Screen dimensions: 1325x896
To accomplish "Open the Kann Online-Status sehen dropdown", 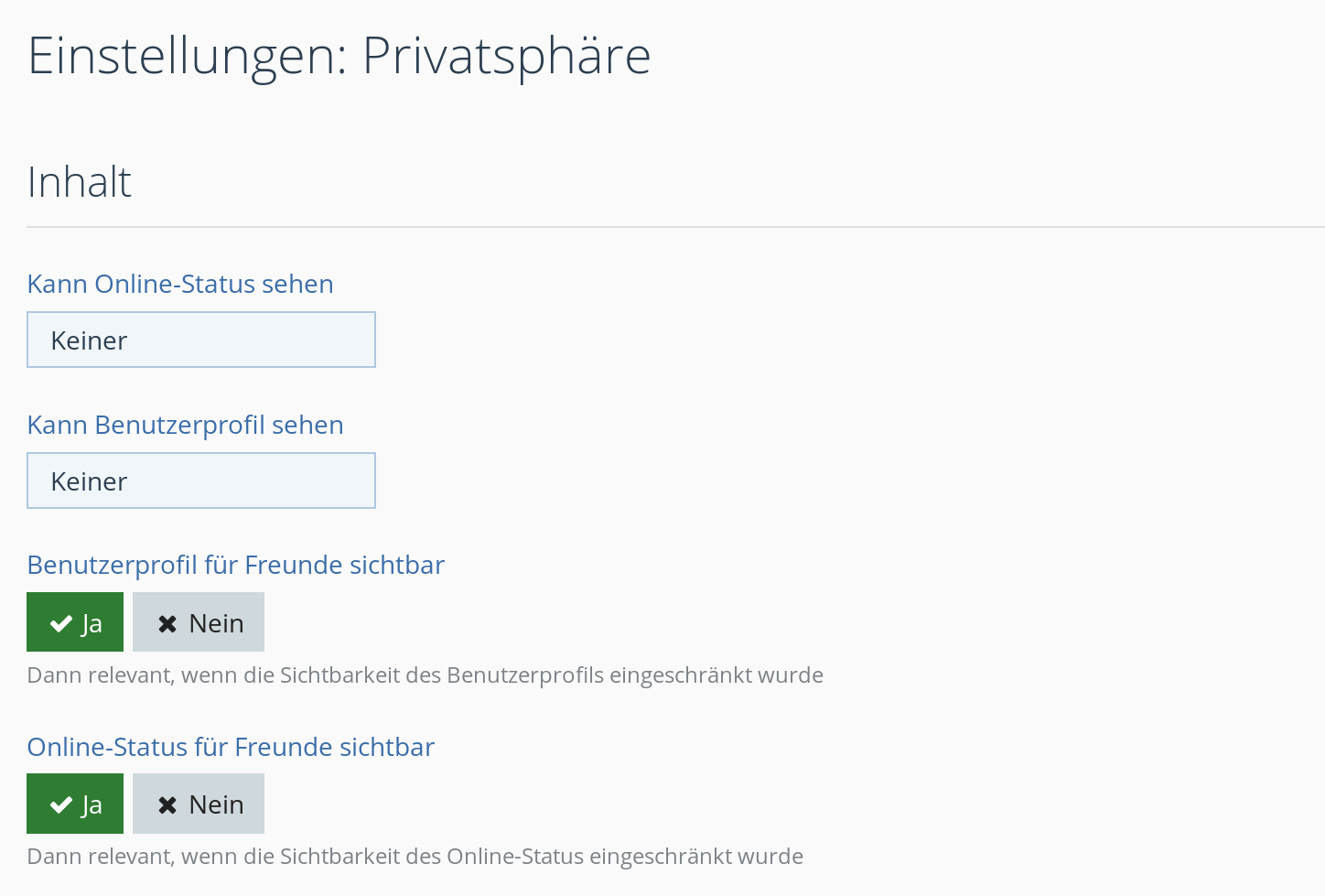I will pyautogui.click(x=201, y=340).
